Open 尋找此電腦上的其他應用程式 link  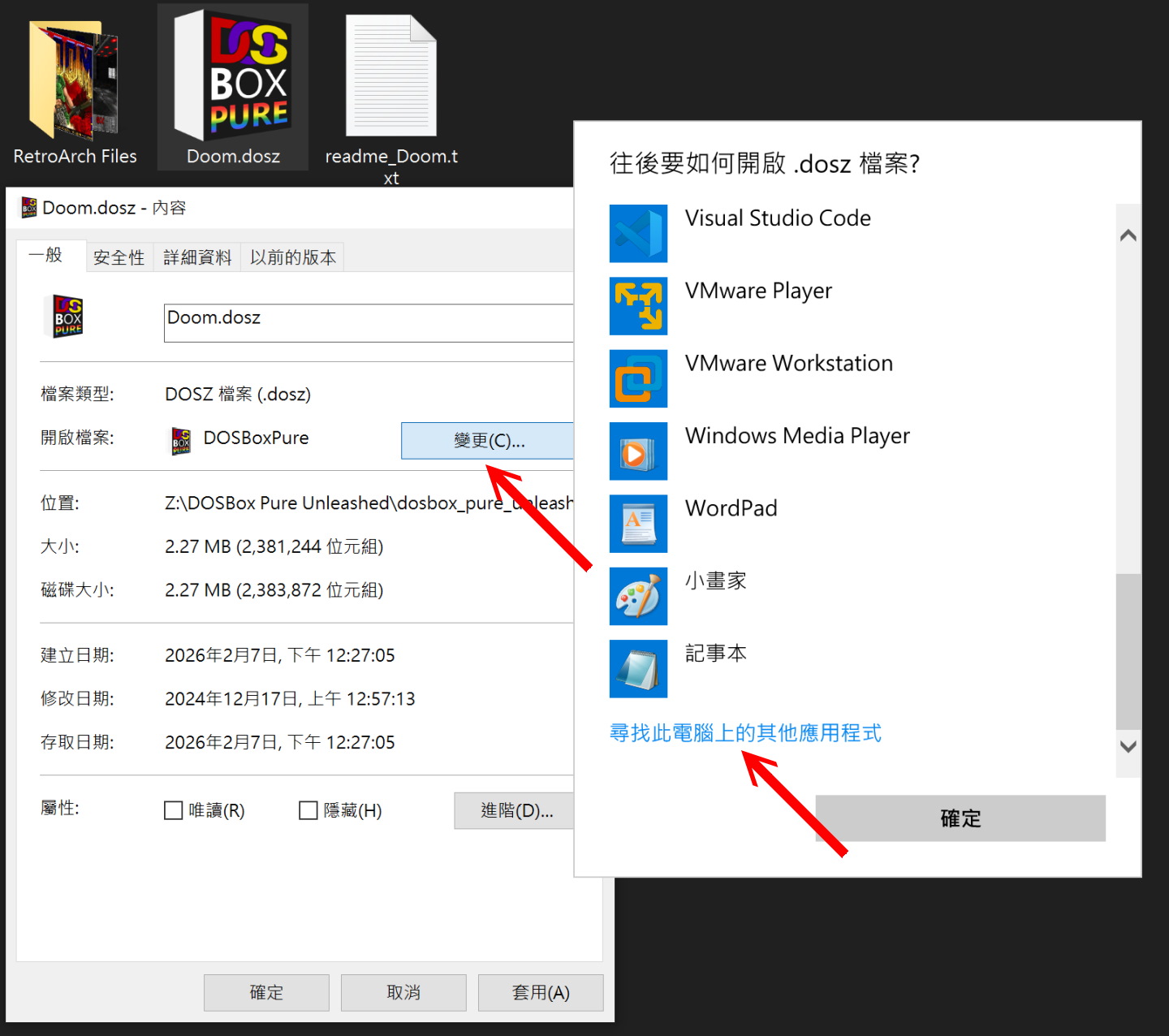click(744, 732)
